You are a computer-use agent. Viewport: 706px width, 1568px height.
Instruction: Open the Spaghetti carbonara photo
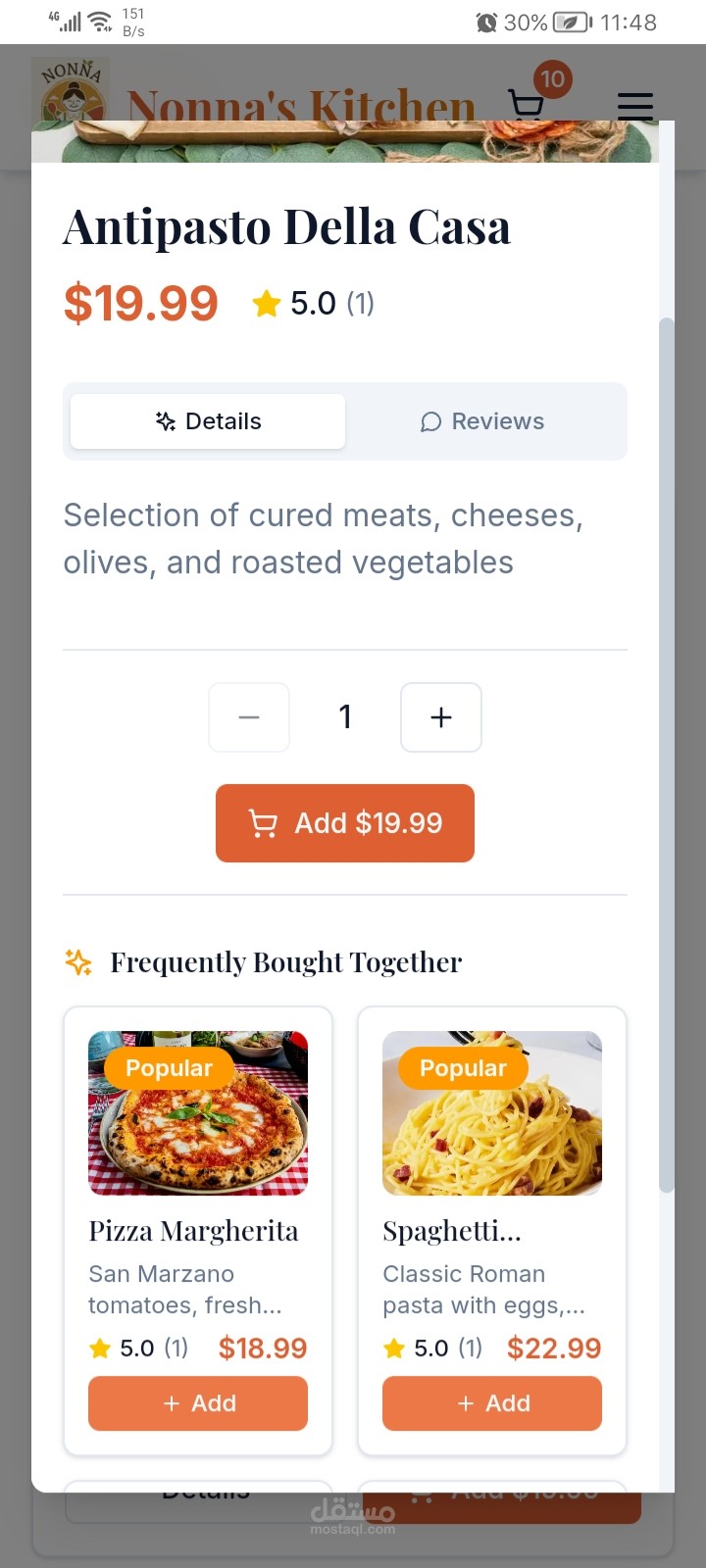[492, 1113]
